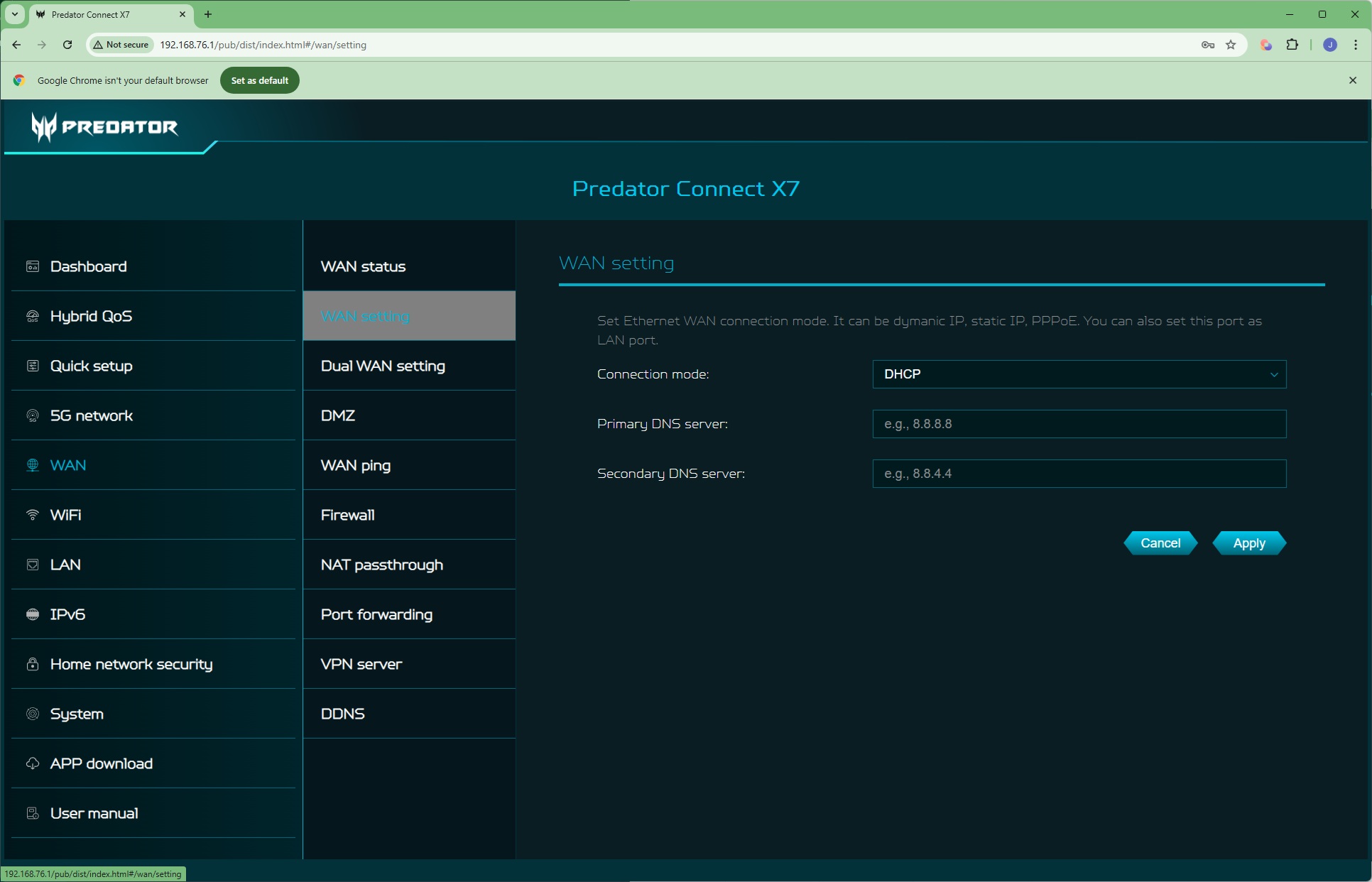Focus the Primary DNS server field
This screenshot has height=882, width=1372.
(x=1079, y=424)
